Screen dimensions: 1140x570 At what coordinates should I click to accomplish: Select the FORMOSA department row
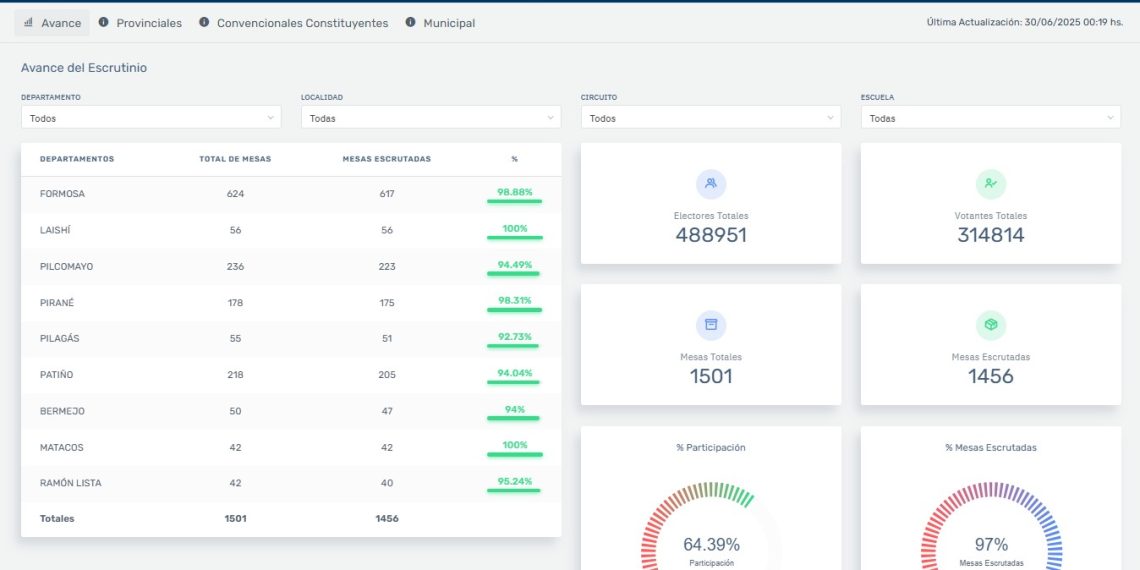(62, 194)
